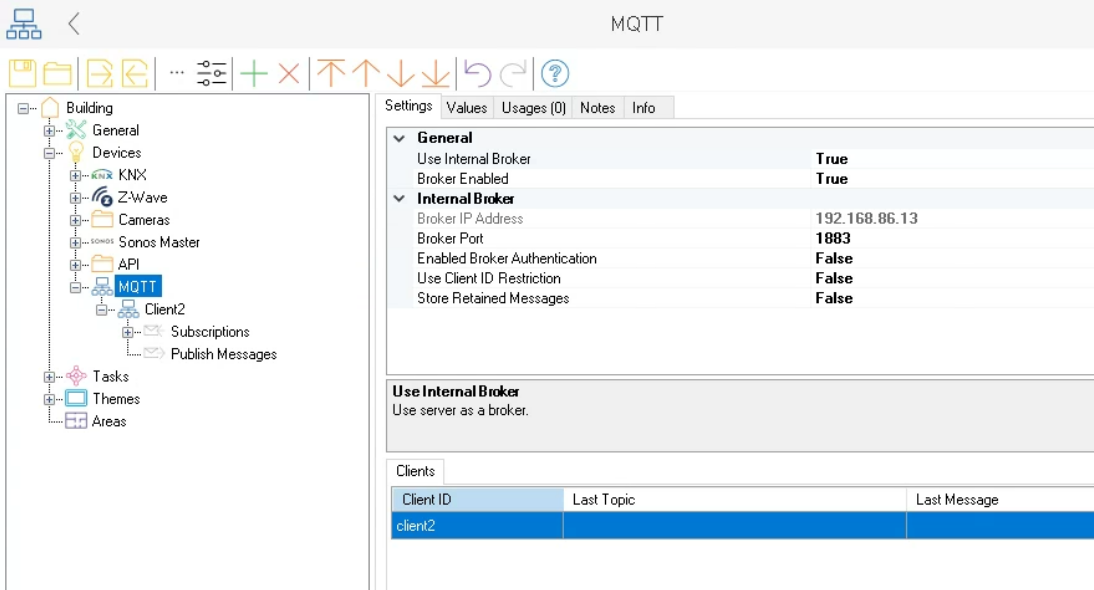Click the green plus add icon
The height and width of the screenshot is (590, 1094).
[x=255, y=74]
